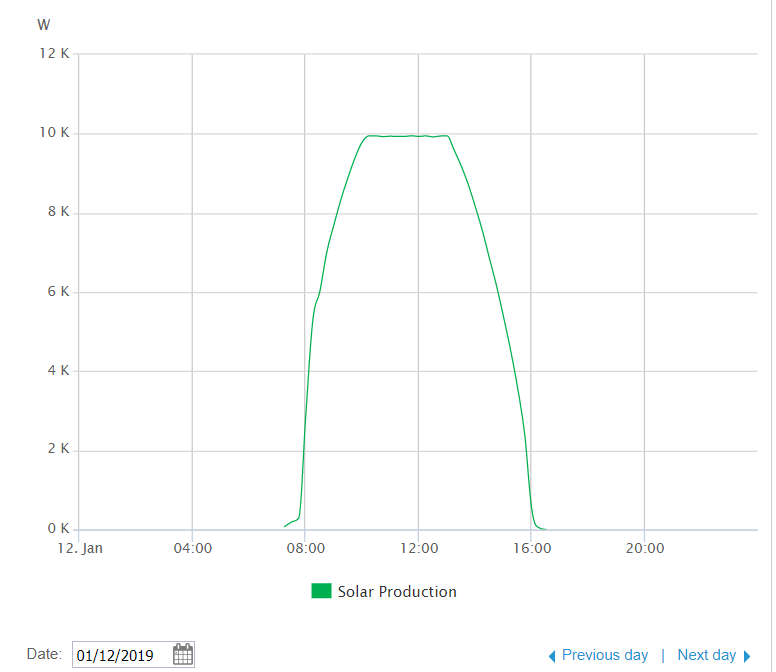Click the solar production curve at noon
Screen dimensions: 776x672
pos(419,136)
